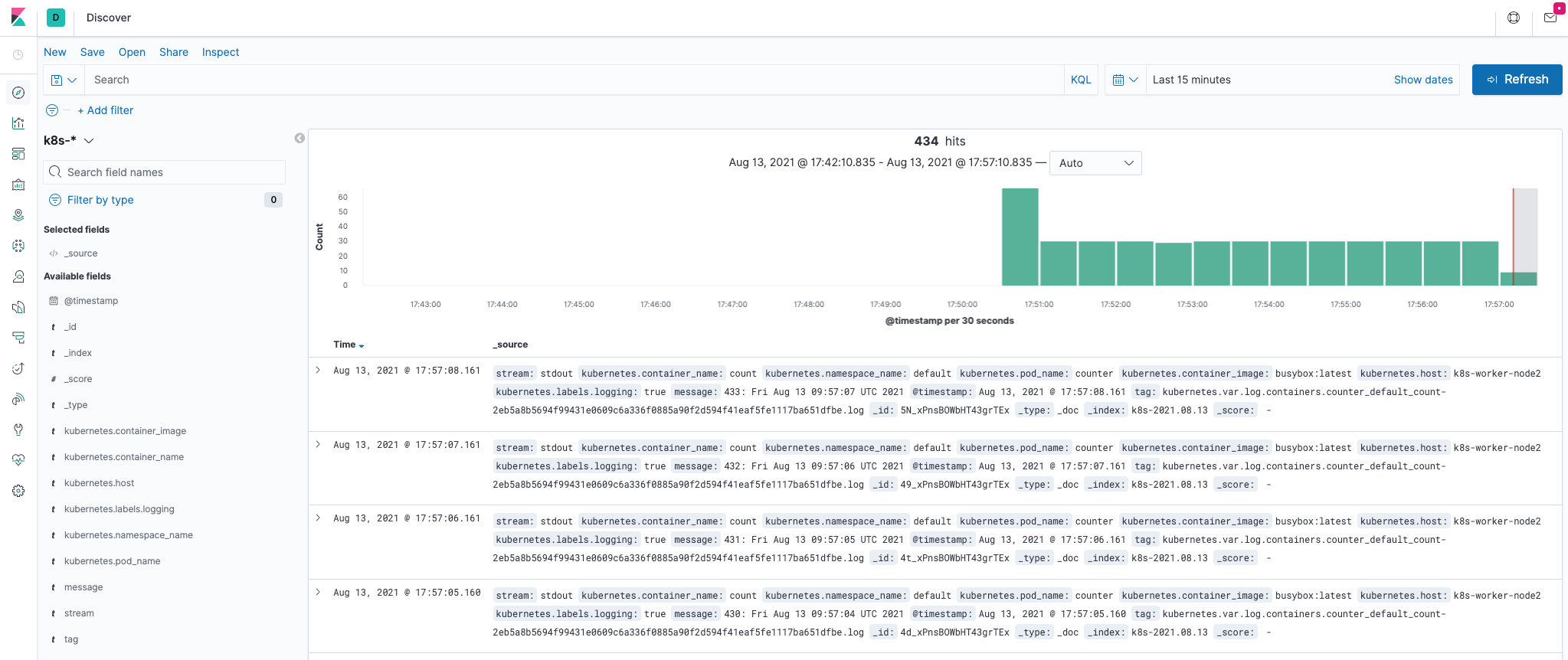The image size is (1568, 660).
Task: Click the query Search input
Action: pos(574,80)
